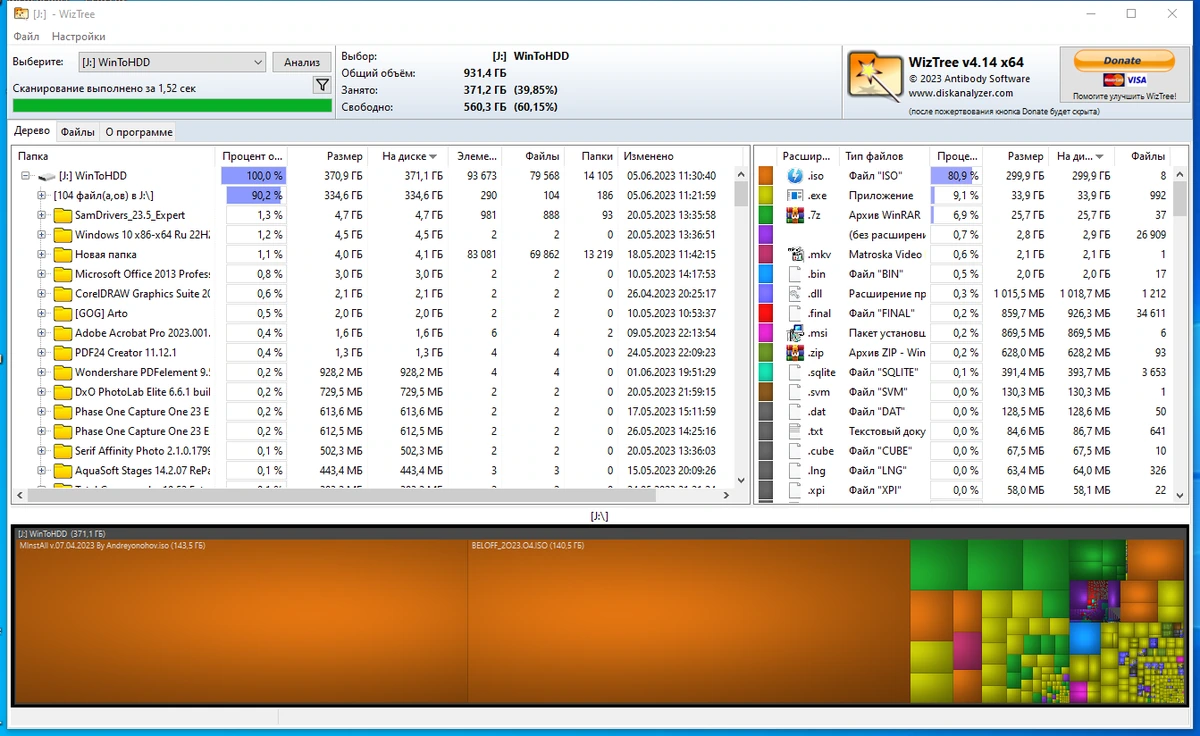The width and height of the screenshot is (1200, 736).
Task: Switch to the Дерево tab
Action: point(32,131)
